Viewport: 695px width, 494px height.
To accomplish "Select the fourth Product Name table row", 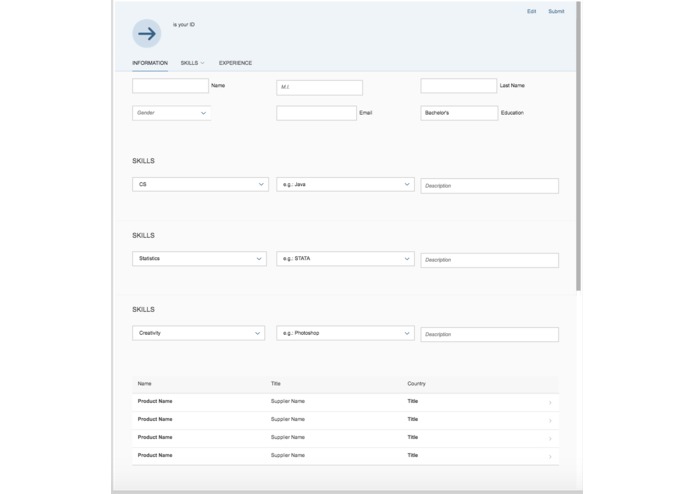I will (345, 456).
